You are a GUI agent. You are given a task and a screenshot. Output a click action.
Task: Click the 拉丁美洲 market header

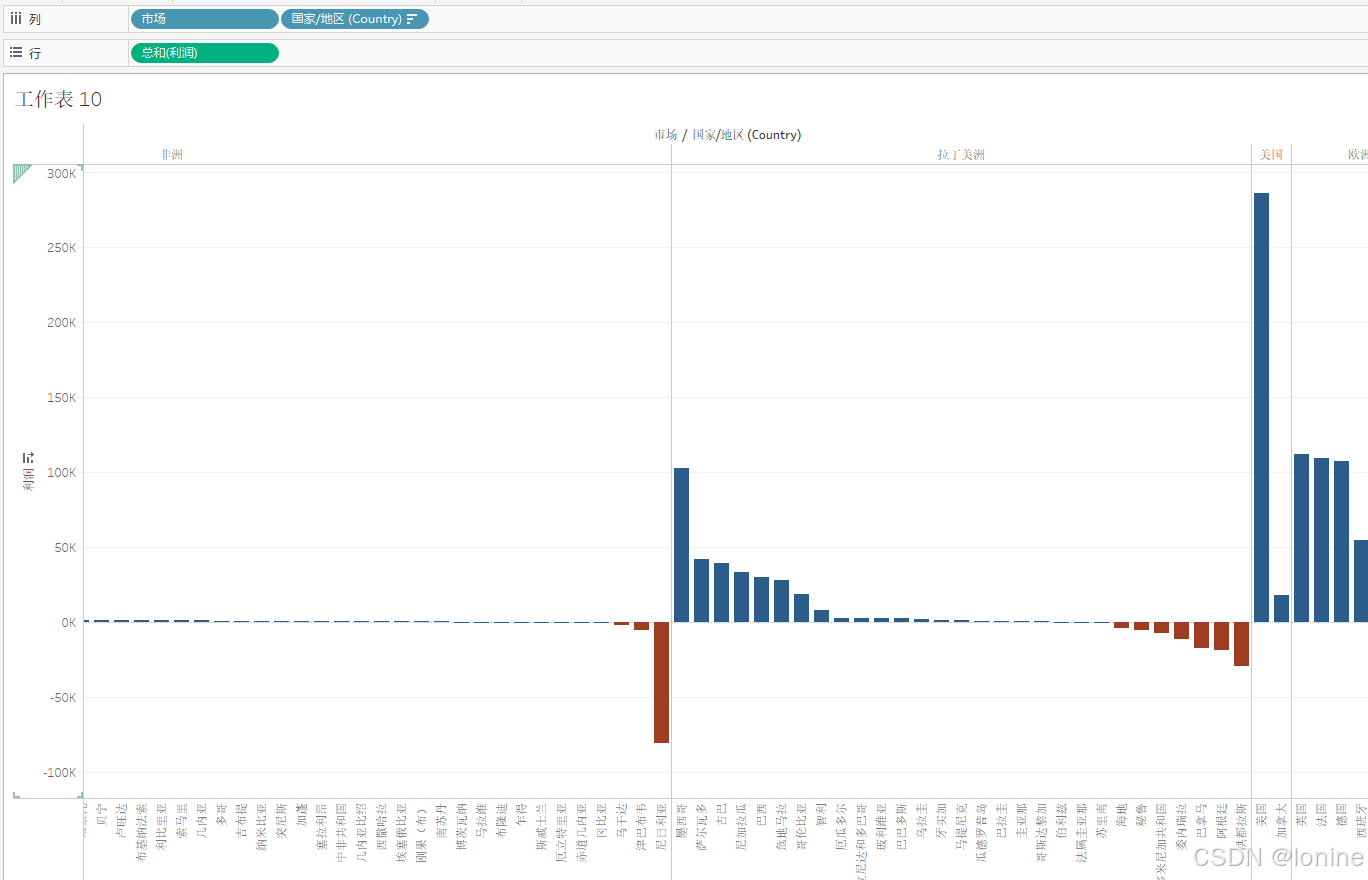(x=961, y=154)
